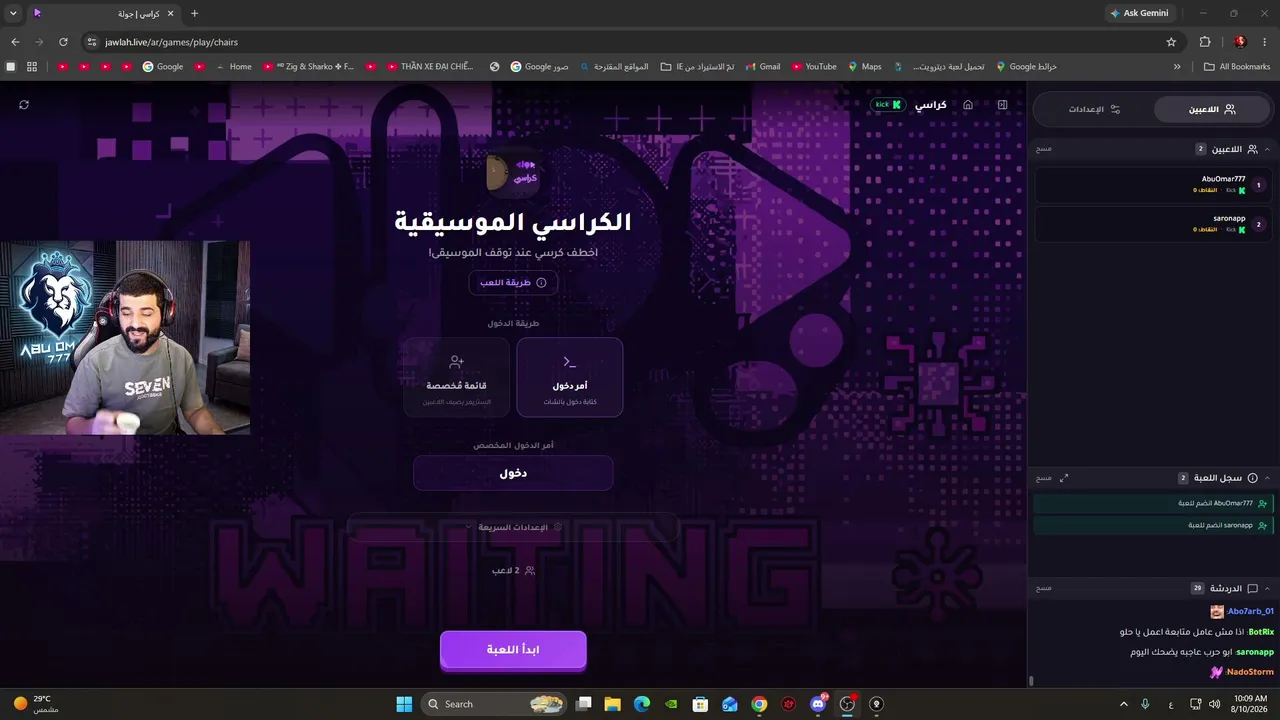Open the tab search dropdown arrow
1280x720 pixels.
(x=13, y=13)
